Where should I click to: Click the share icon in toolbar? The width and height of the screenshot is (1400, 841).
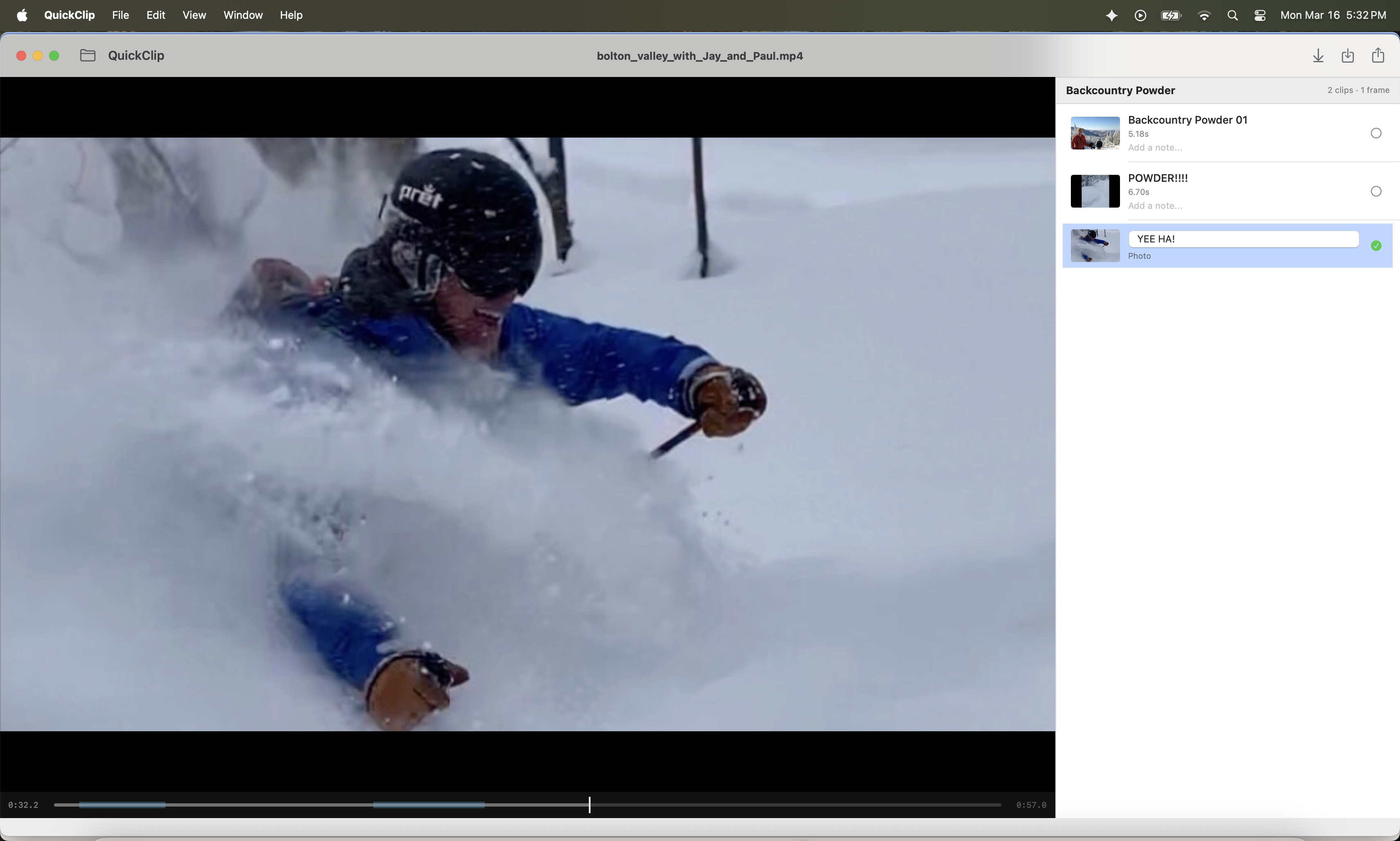1378,55
